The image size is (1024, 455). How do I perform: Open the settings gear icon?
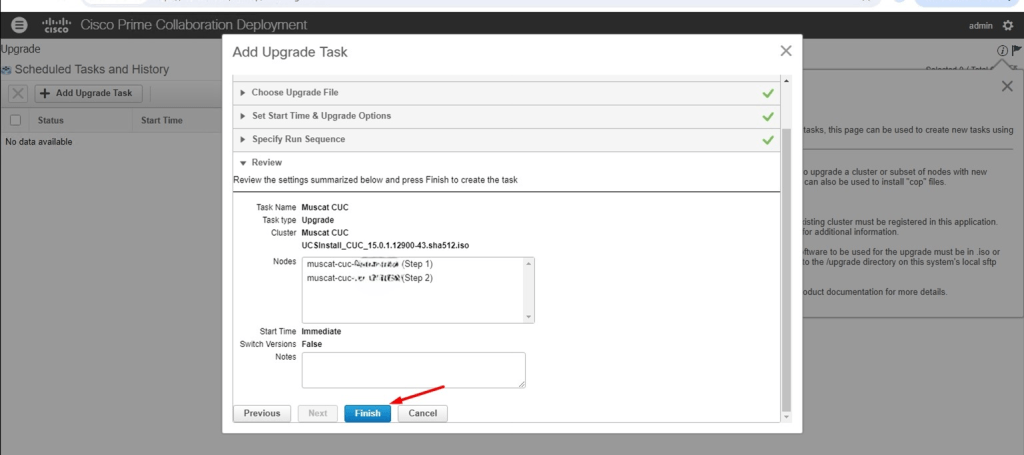tap(1007, 25)
